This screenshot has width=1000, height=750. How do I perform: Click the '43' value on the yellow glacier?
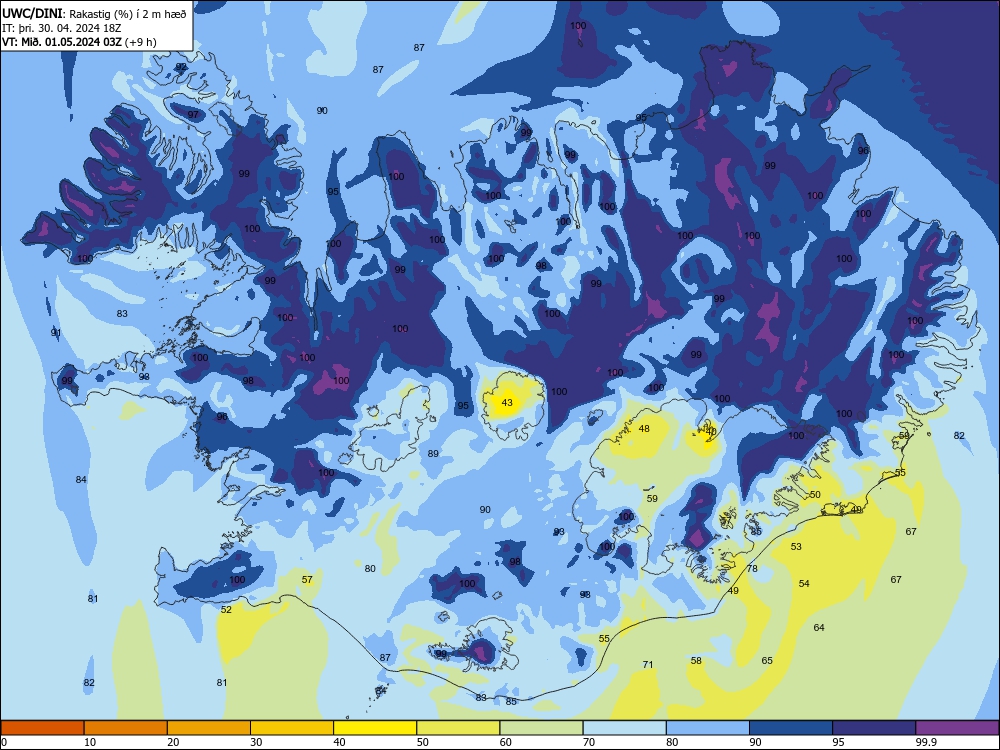click(x=507, y=402)
